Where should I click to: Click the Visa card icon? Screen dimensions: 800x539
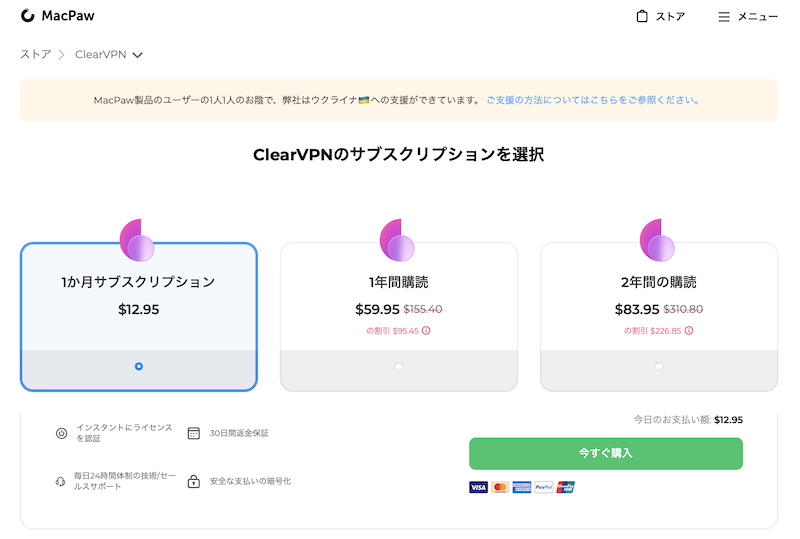pos(478,487)
